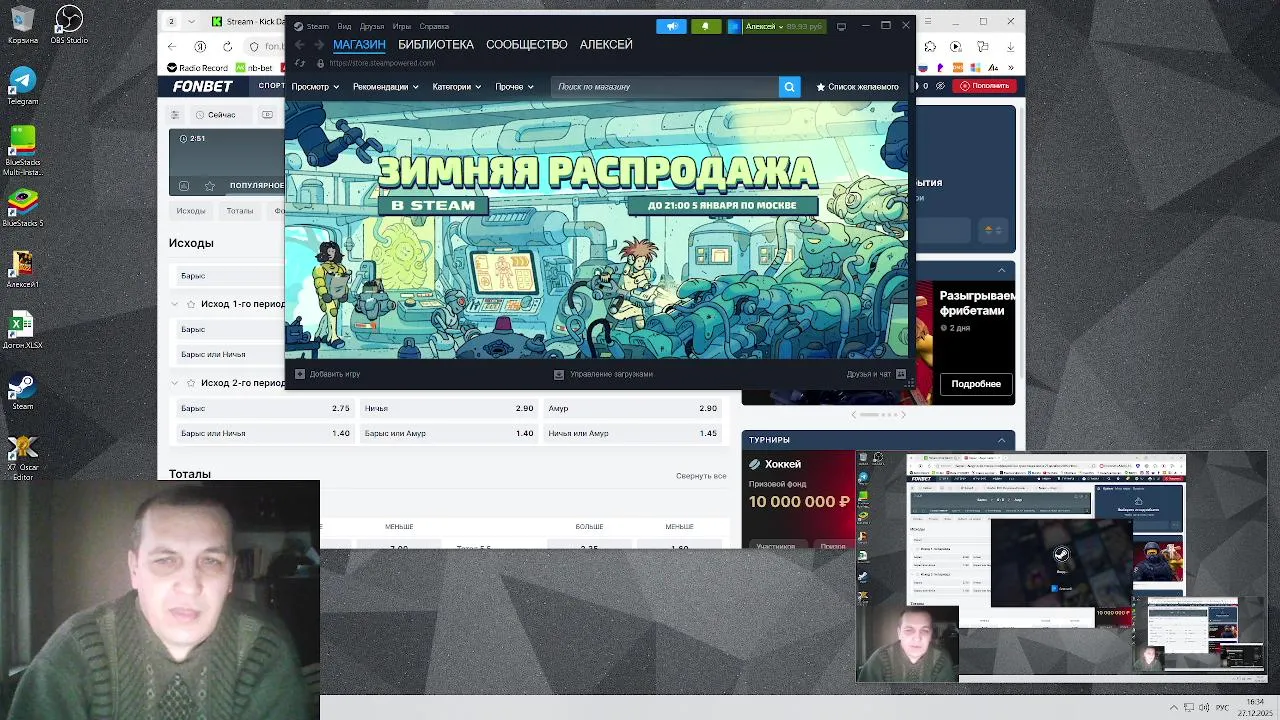This screenshot has width=1280, height=720.
Task: Click the Fonbet video broadcast icon
Action: tap(267, 115)
